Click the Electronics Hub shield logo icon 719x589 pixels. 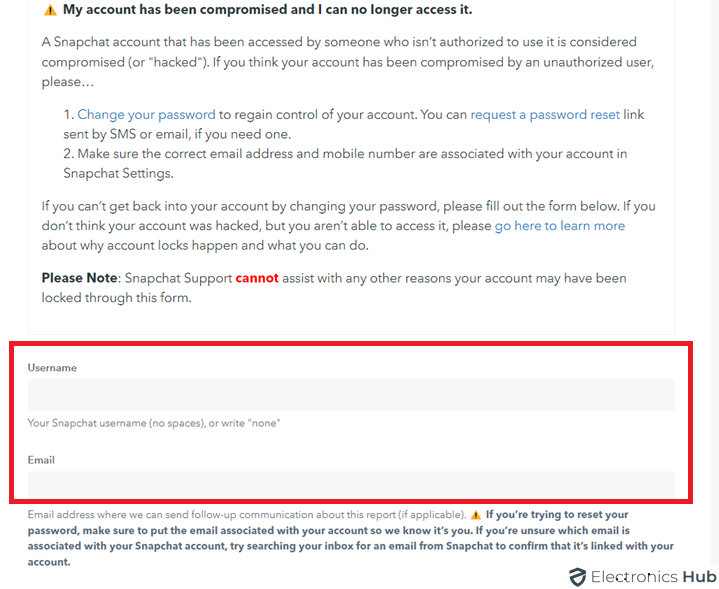coord(577,577)
